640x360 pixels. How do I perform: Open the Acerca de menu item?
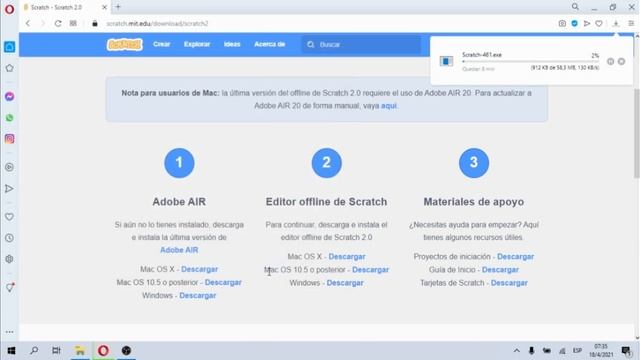(269, 44)
